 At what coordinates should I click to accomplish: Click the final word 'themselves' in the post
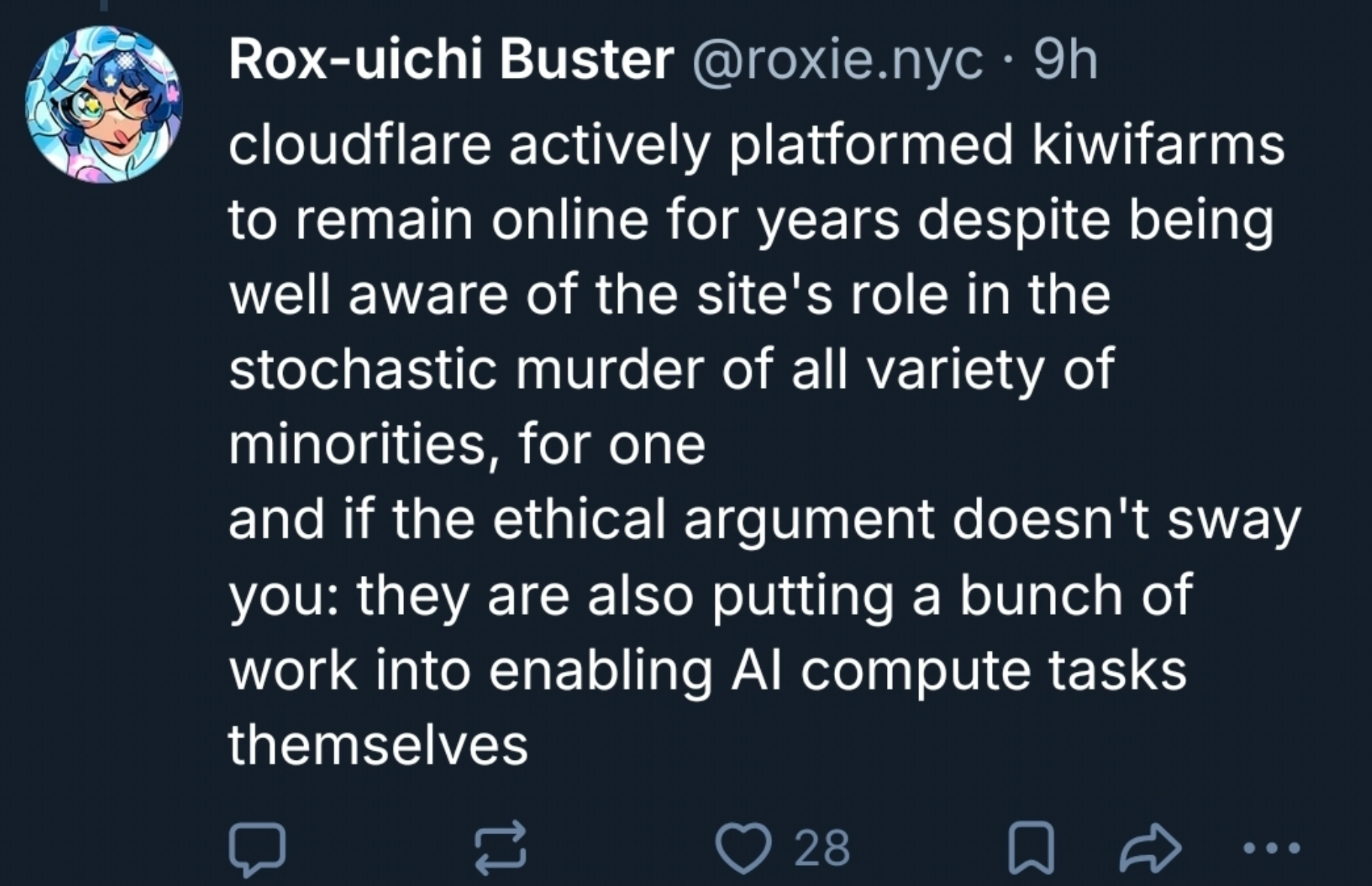pyautogui.click(x=378, y=745)
